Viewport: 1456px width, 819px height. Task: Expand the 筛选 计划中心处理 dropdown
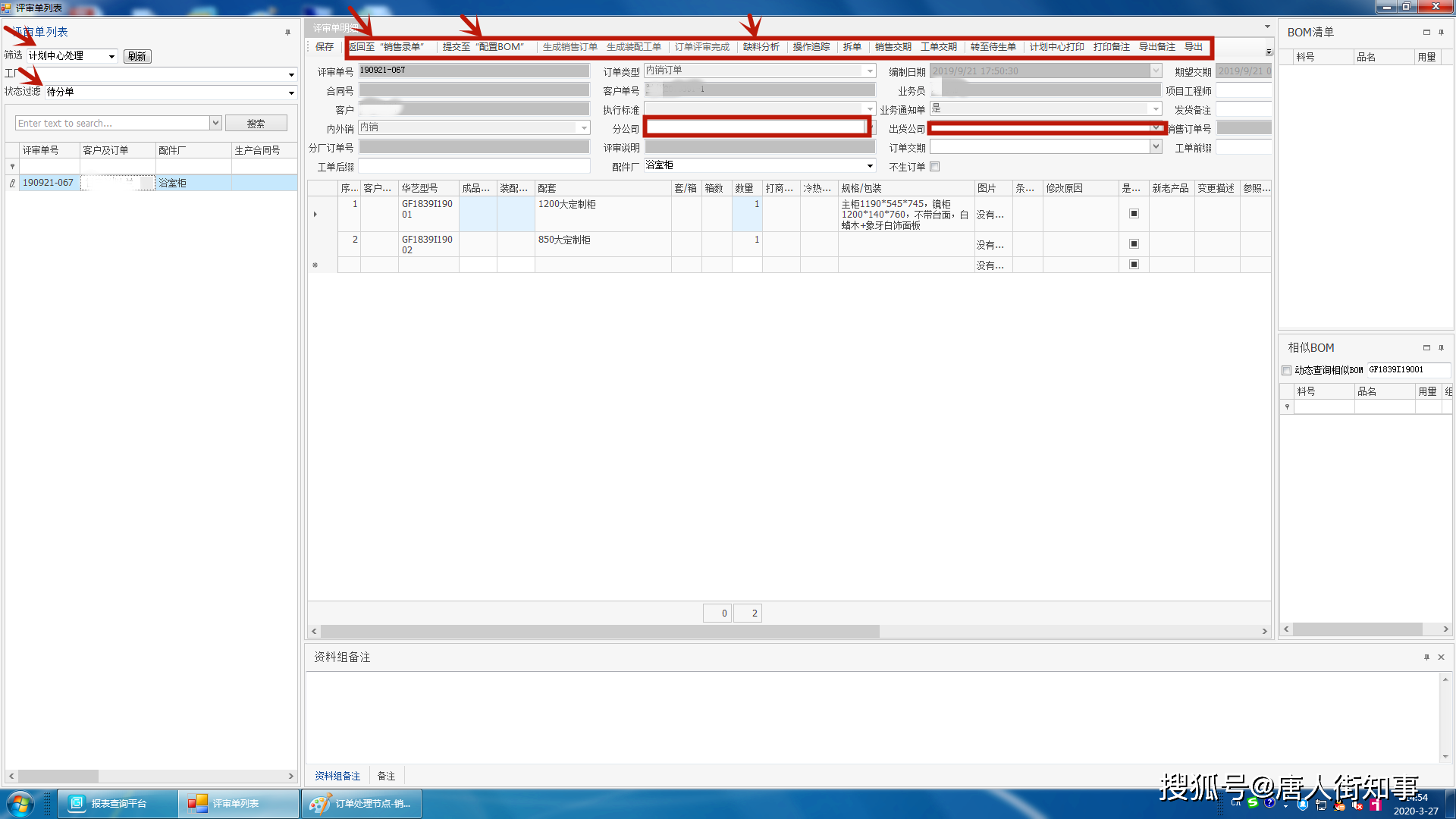tap(111, 57)
